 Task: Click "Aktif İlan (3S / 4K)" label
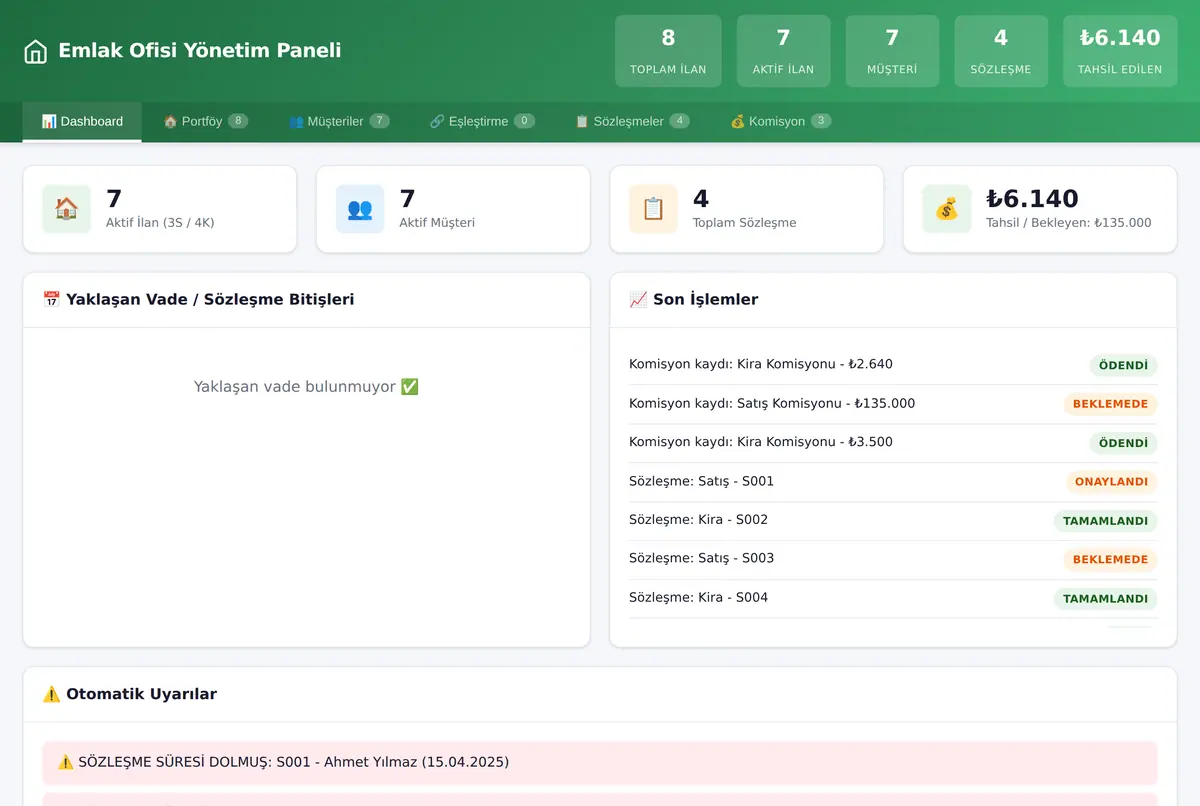coord(160,222)
